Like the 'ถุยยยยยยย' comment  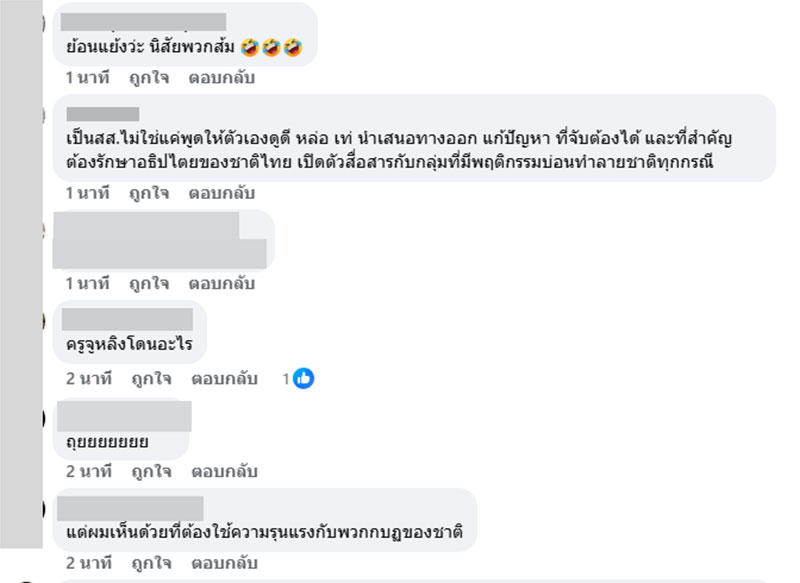tap(148, 471)
